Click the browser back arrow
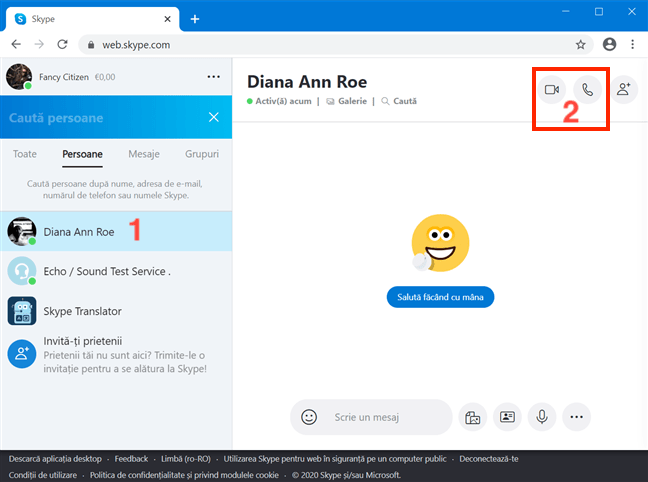 (x=16, y=44)
